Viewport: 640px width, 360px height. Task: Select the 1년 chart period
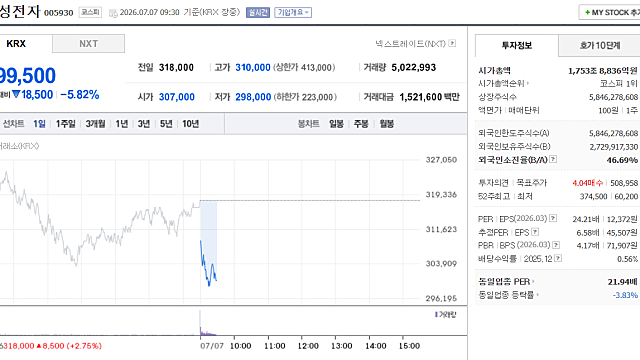click(122, 124)
